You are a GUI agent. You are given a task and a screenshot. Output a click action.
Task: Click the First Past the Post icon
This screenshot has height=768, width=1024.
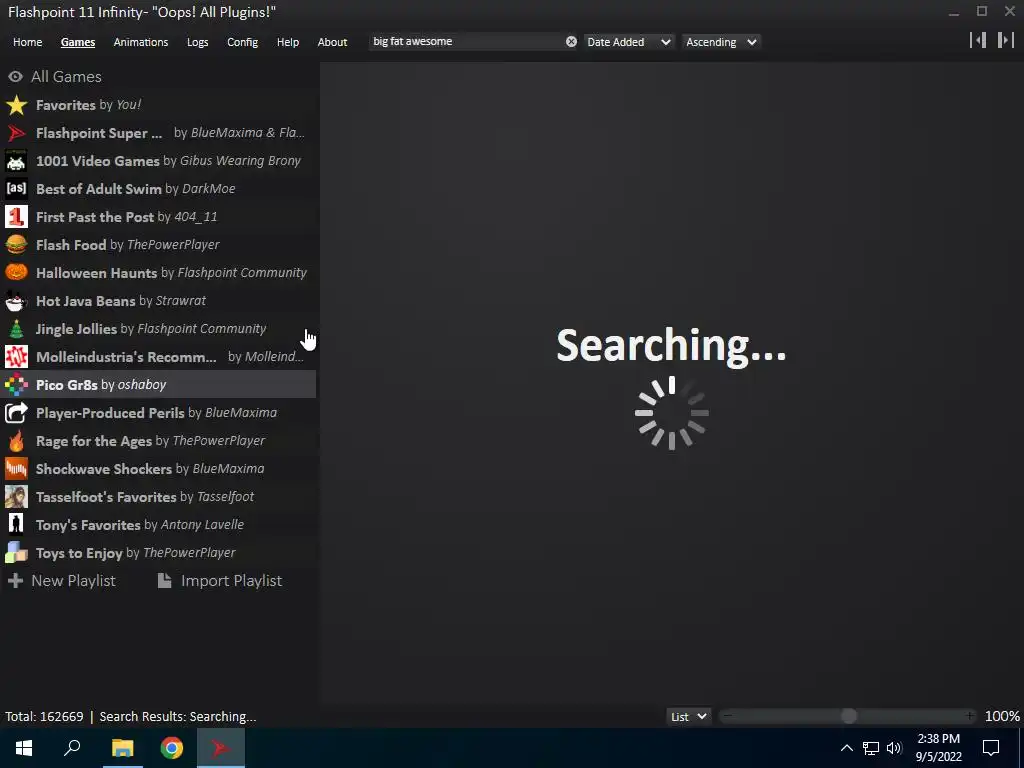(x=16, y=217)
